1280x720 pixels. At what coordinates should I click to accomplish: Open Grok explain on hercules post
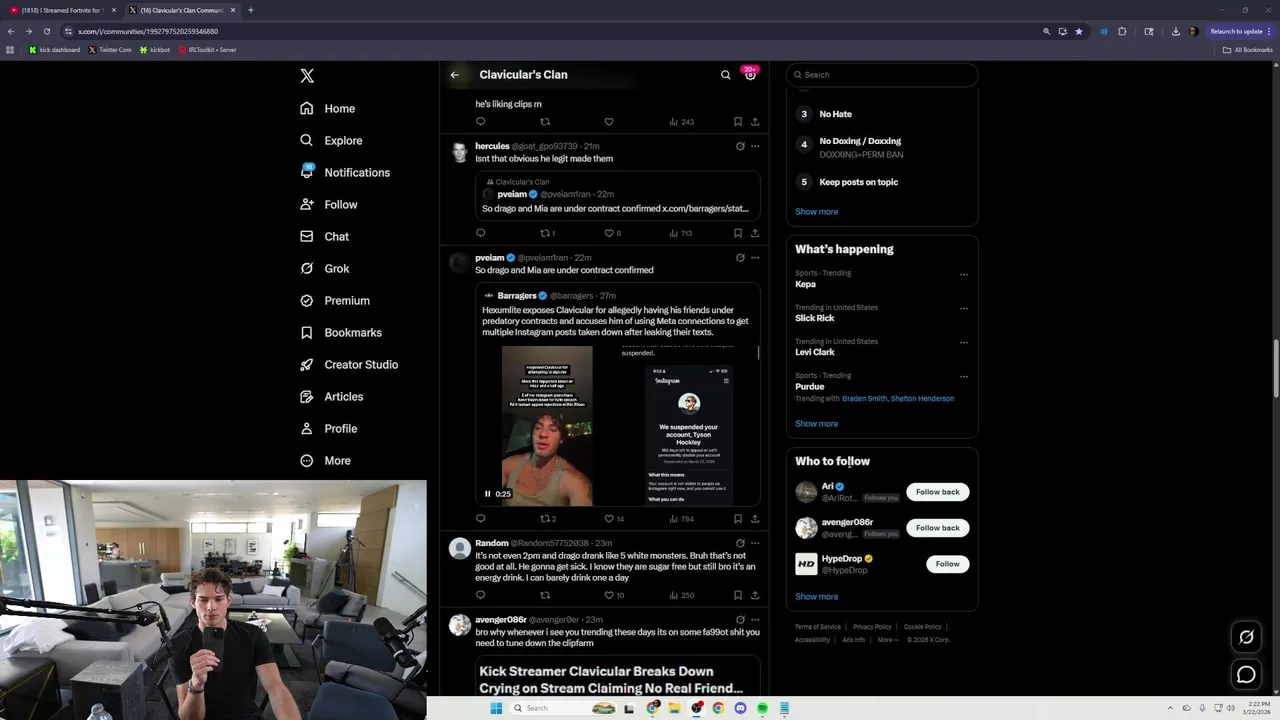tap(740, 146)
